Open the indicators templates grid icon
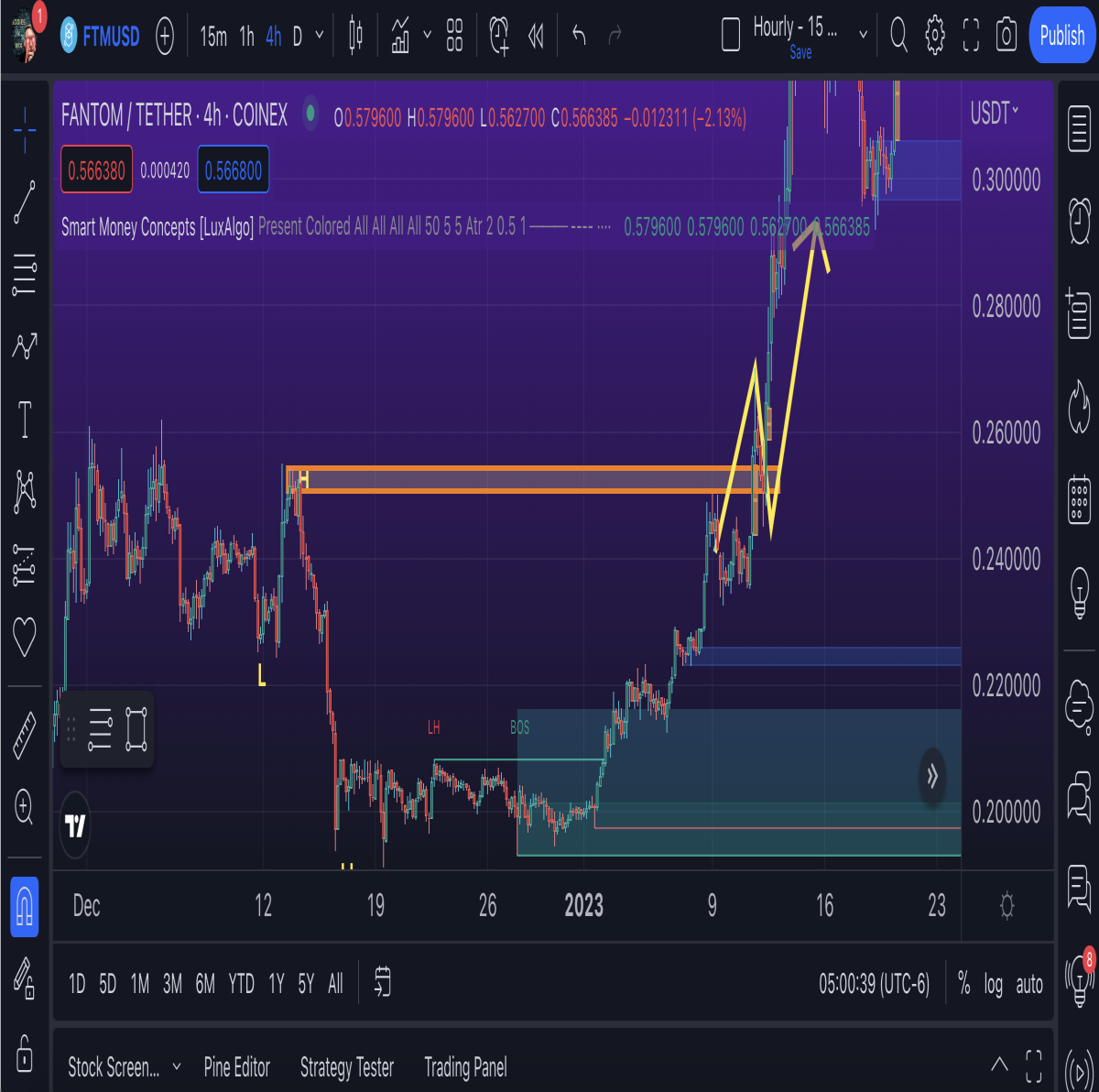This screenshot has width=1099, height=1092. [x=455, y=37]
